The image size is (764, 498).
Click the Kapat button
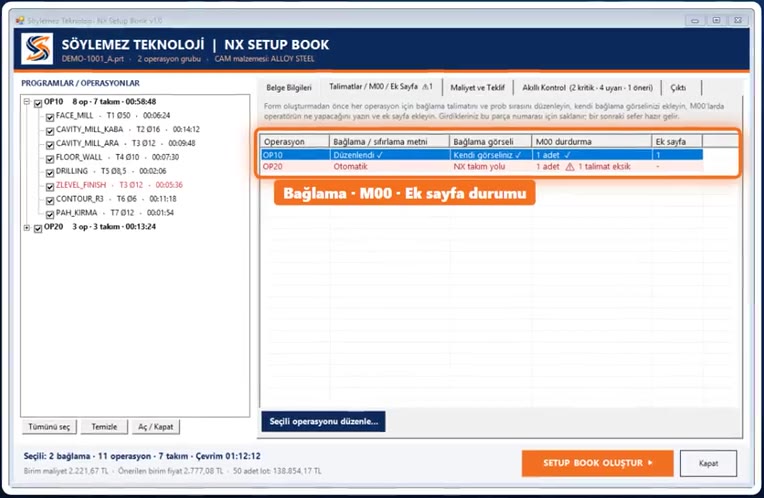click(708, 463)
